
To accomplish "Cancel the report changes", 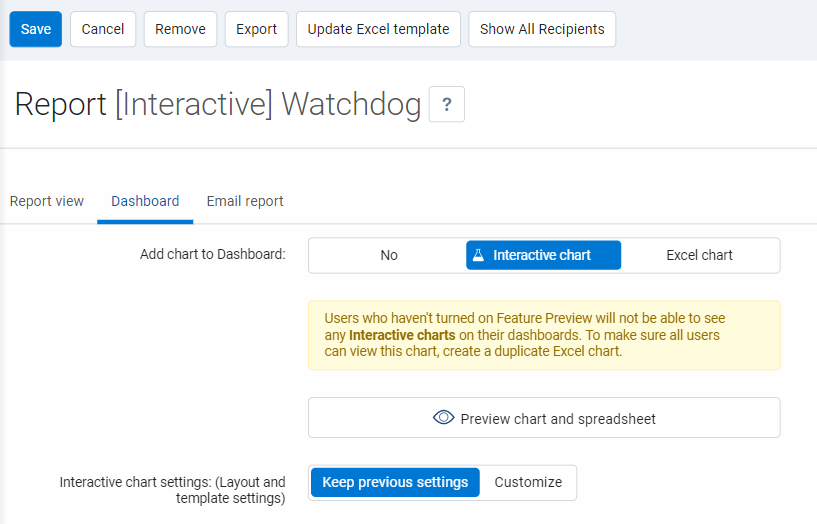I will [103, 29].
